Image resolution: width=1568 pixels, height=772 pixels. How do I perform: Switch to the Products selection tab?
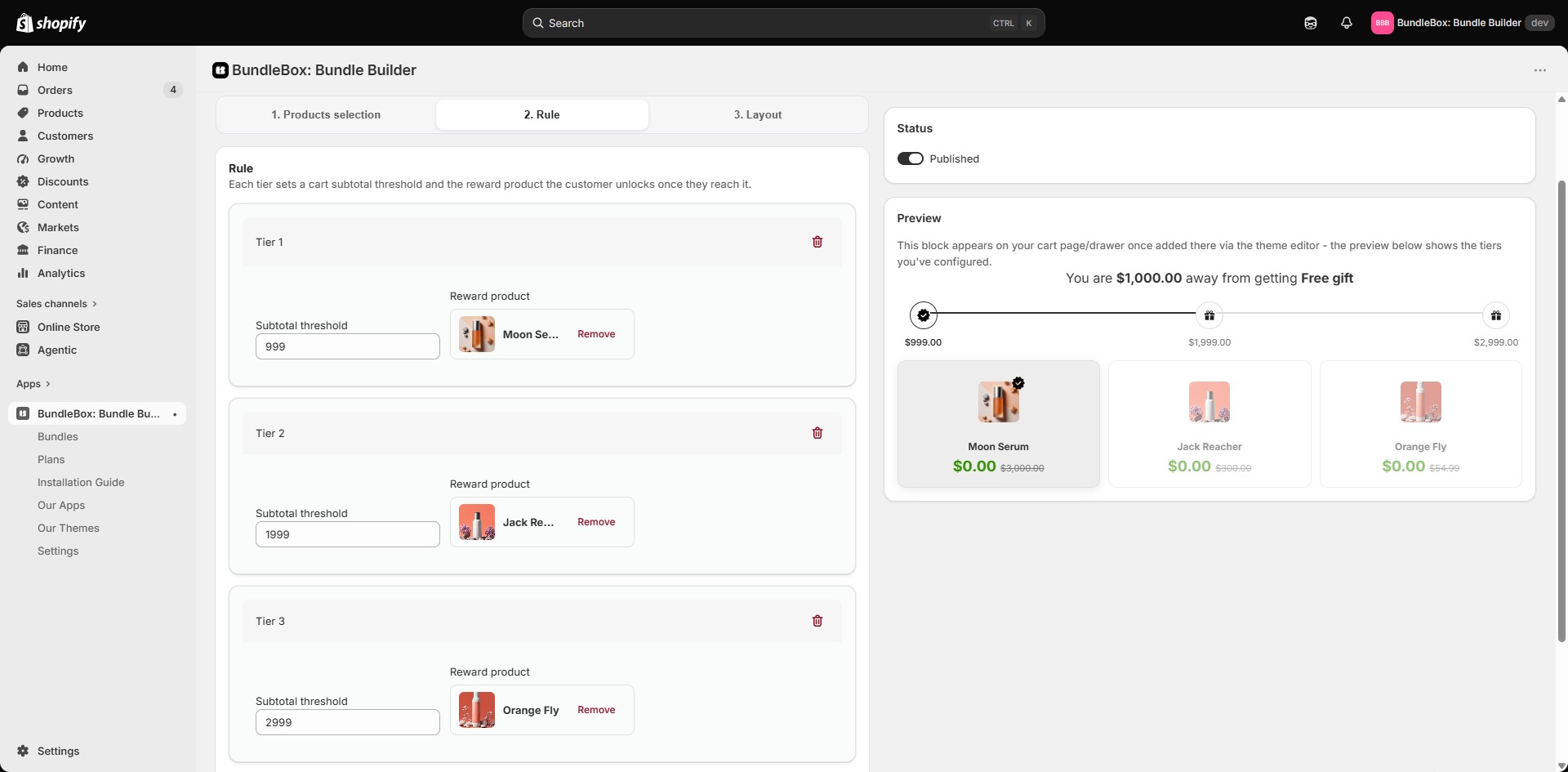point(326,114)
